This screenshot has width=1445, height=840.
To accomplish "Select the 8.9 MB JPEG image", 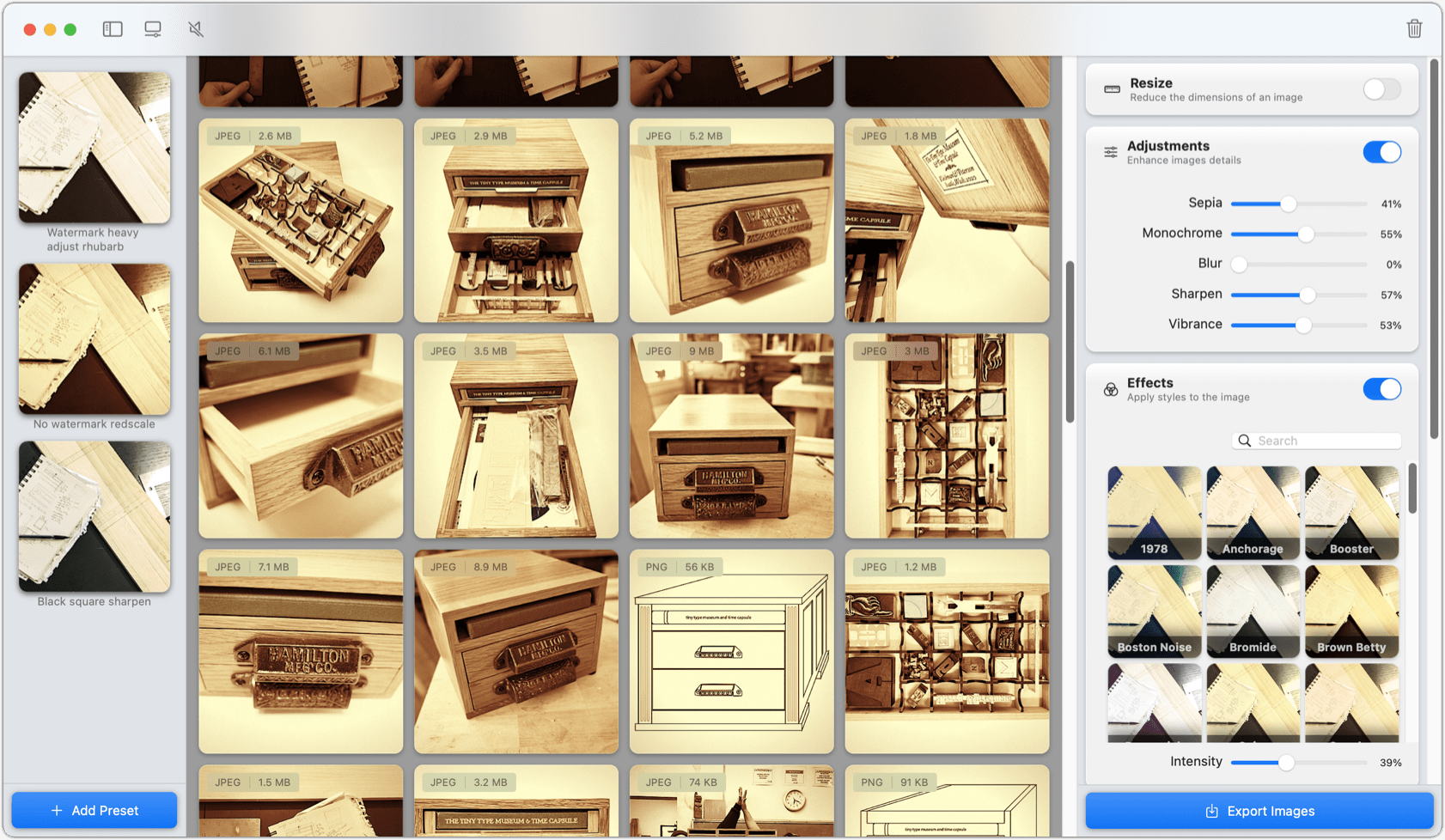I will 516,652.
